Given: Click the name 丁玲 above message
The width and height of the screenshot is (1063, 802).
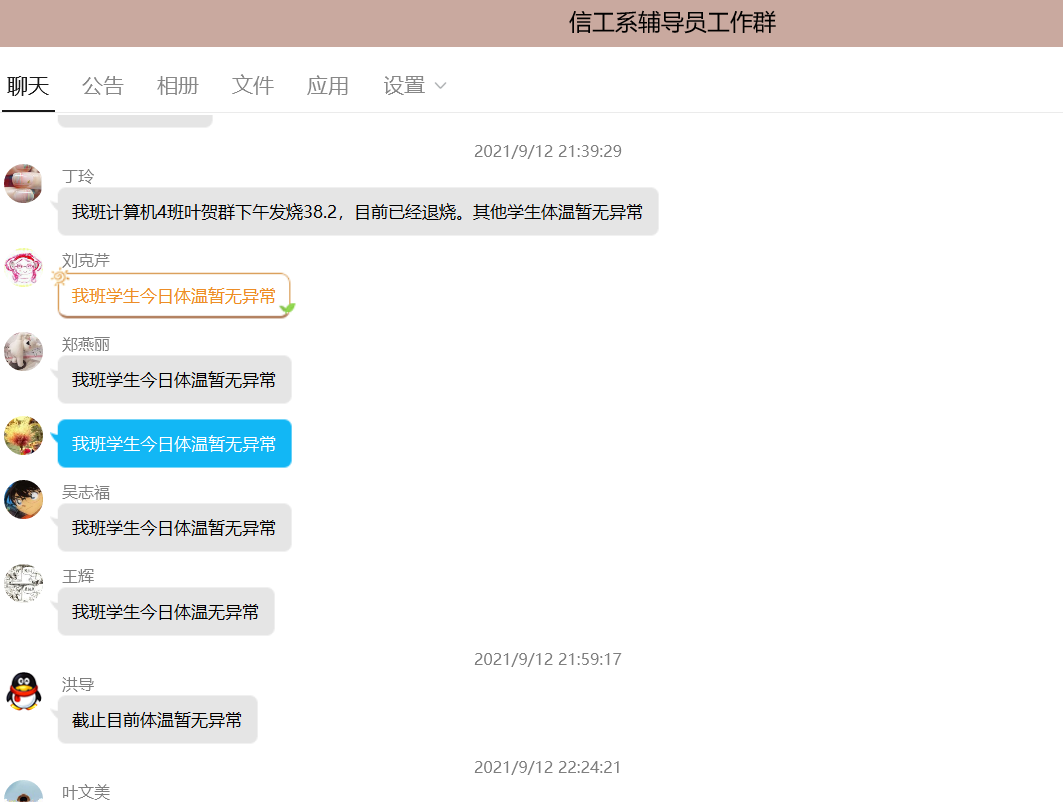Looking at the screenshot, I should click(x=78, y=177).
